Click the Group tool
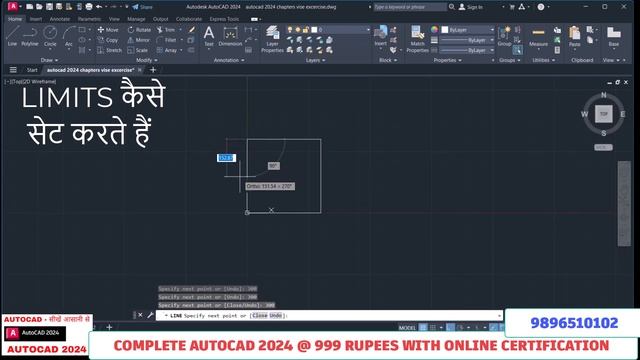The height and width of the screenshot is (360, 640). coord(504,36)
